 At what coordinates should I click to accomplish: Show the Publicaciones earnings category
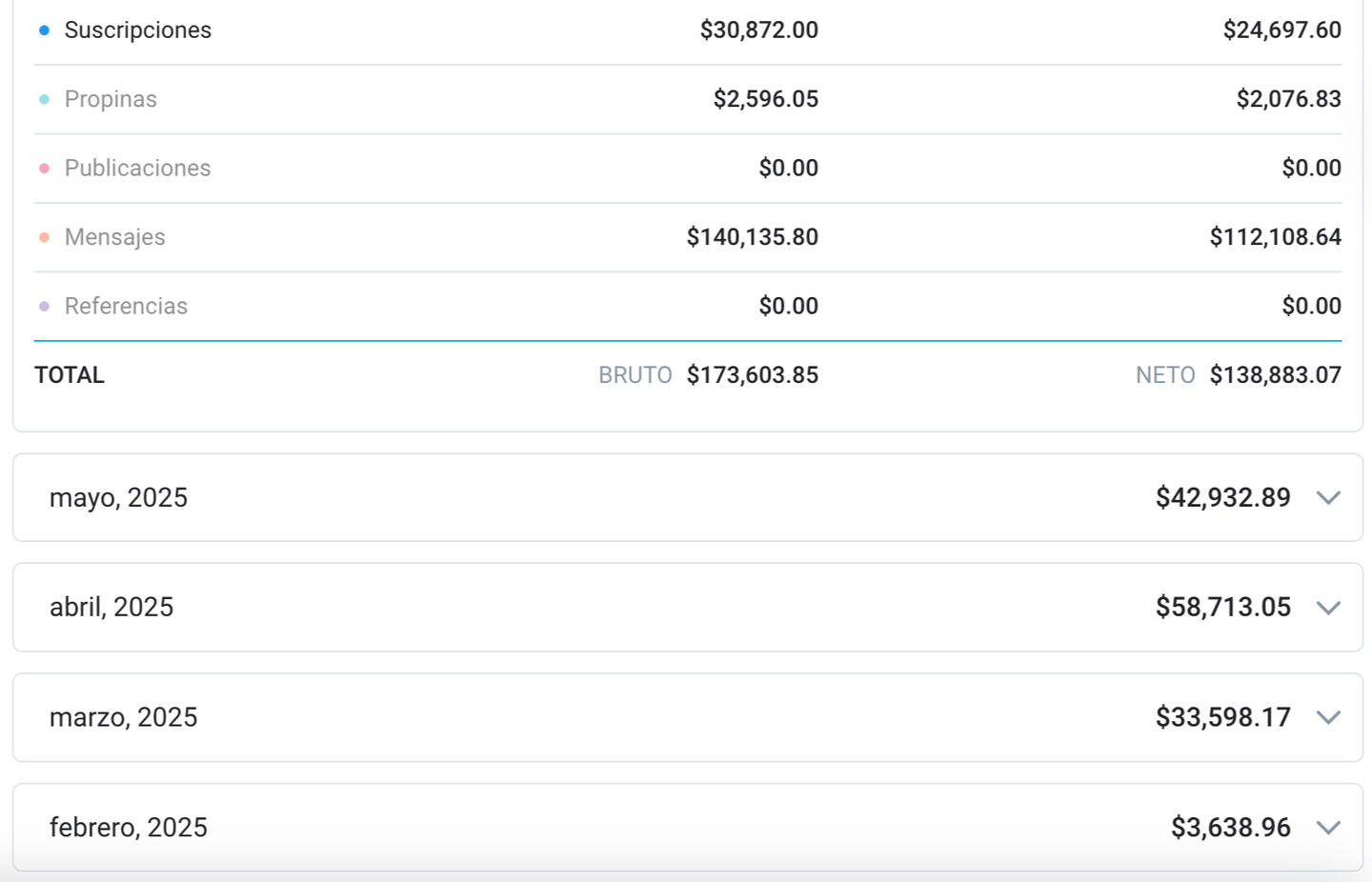click(137, 169)
